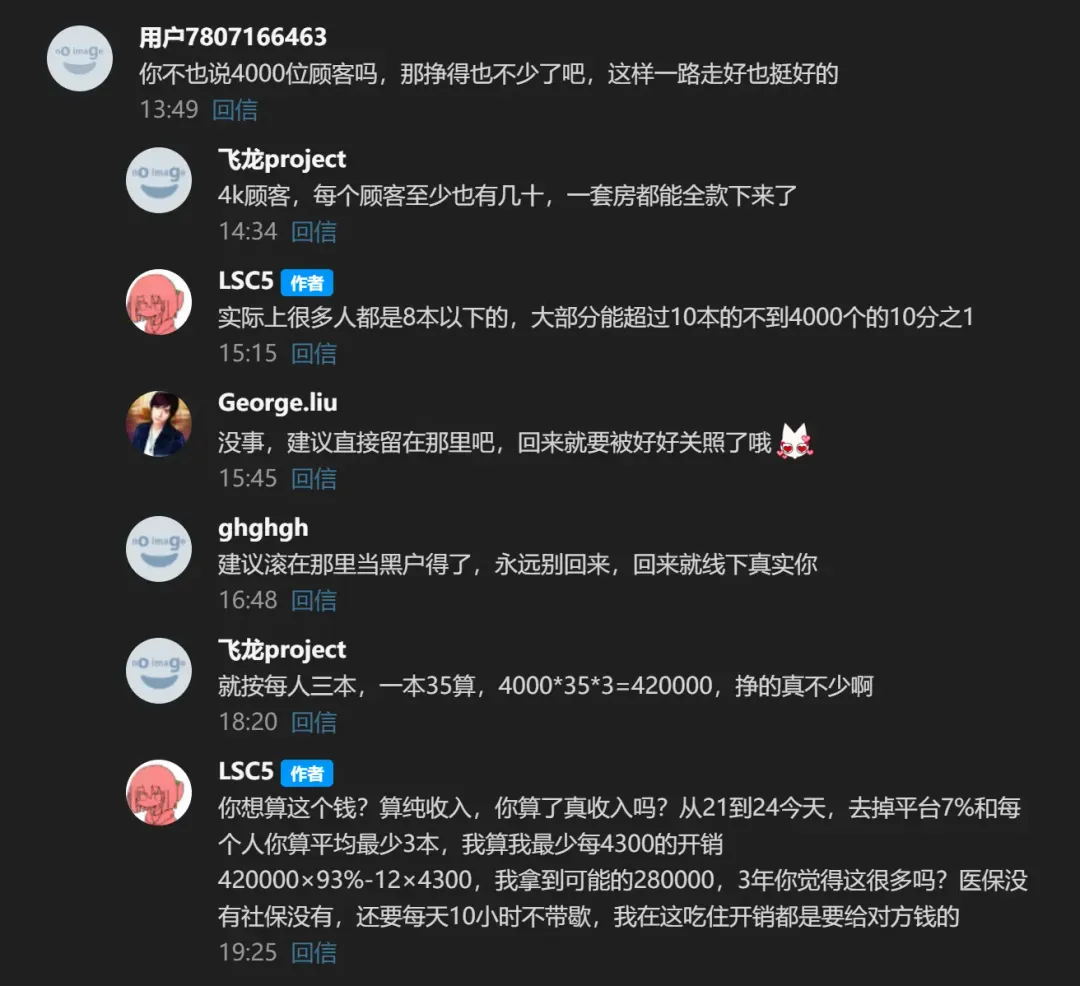Open 飞龙project's avatar at the 18:20 comment
1080x986 pixels.
[x=159, y=671]
